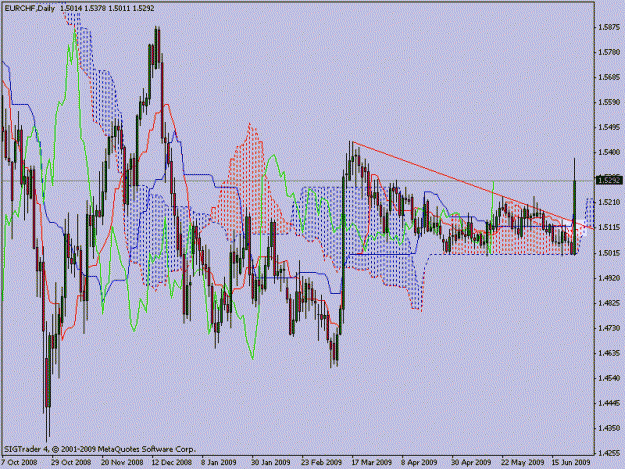
Task: Click the 22 May 2009 date label
Action: click(523, 463)
